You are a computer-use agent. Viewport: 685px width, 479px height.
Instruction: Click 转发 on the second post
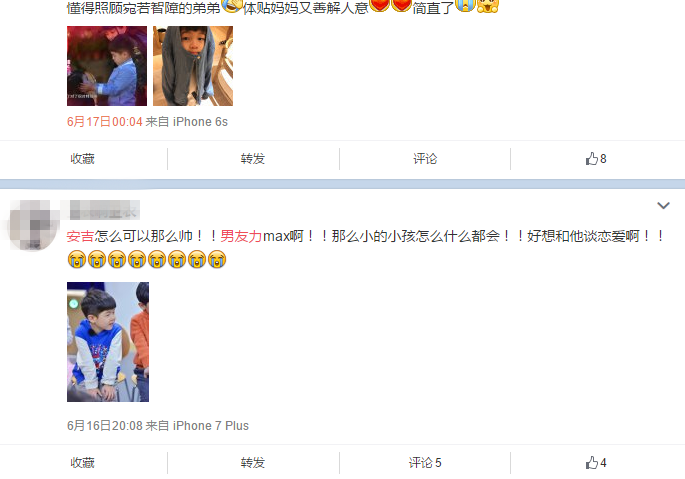(253, 463)
